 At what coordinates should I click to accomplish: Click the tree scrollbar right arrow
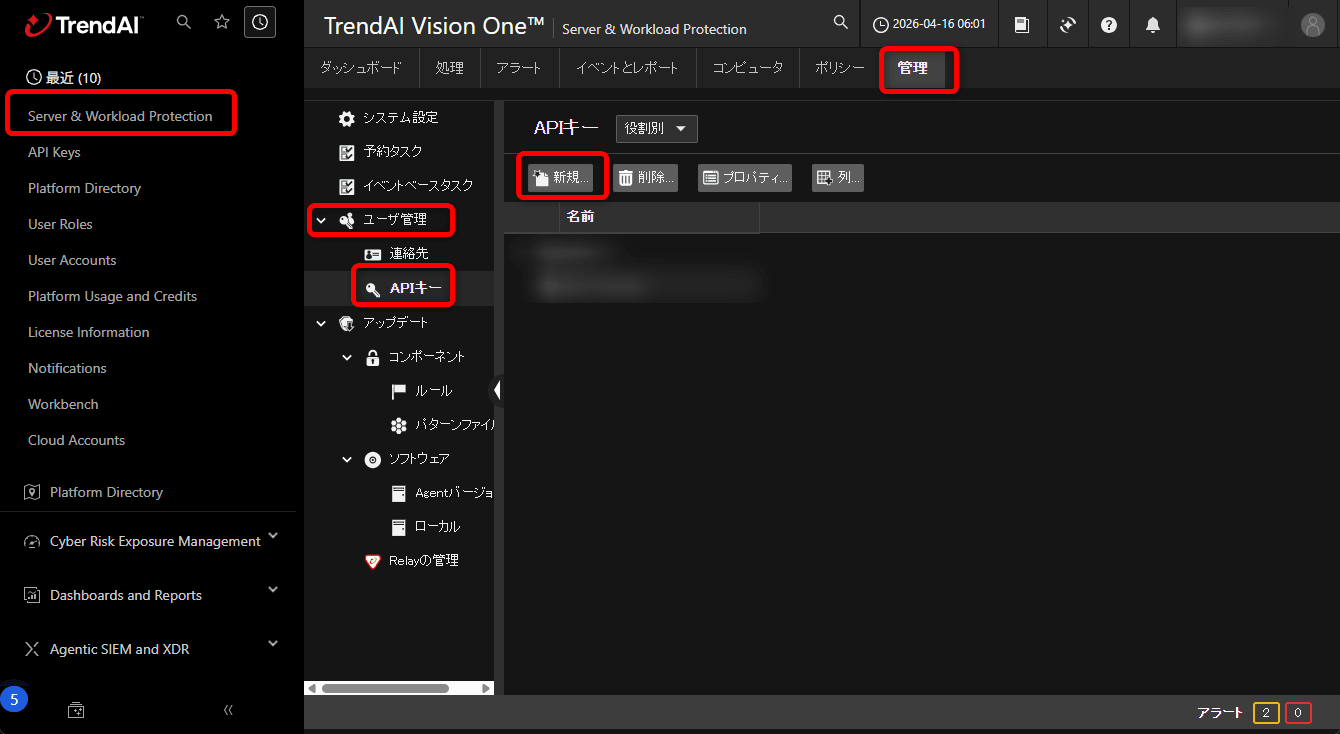point(487,688)
